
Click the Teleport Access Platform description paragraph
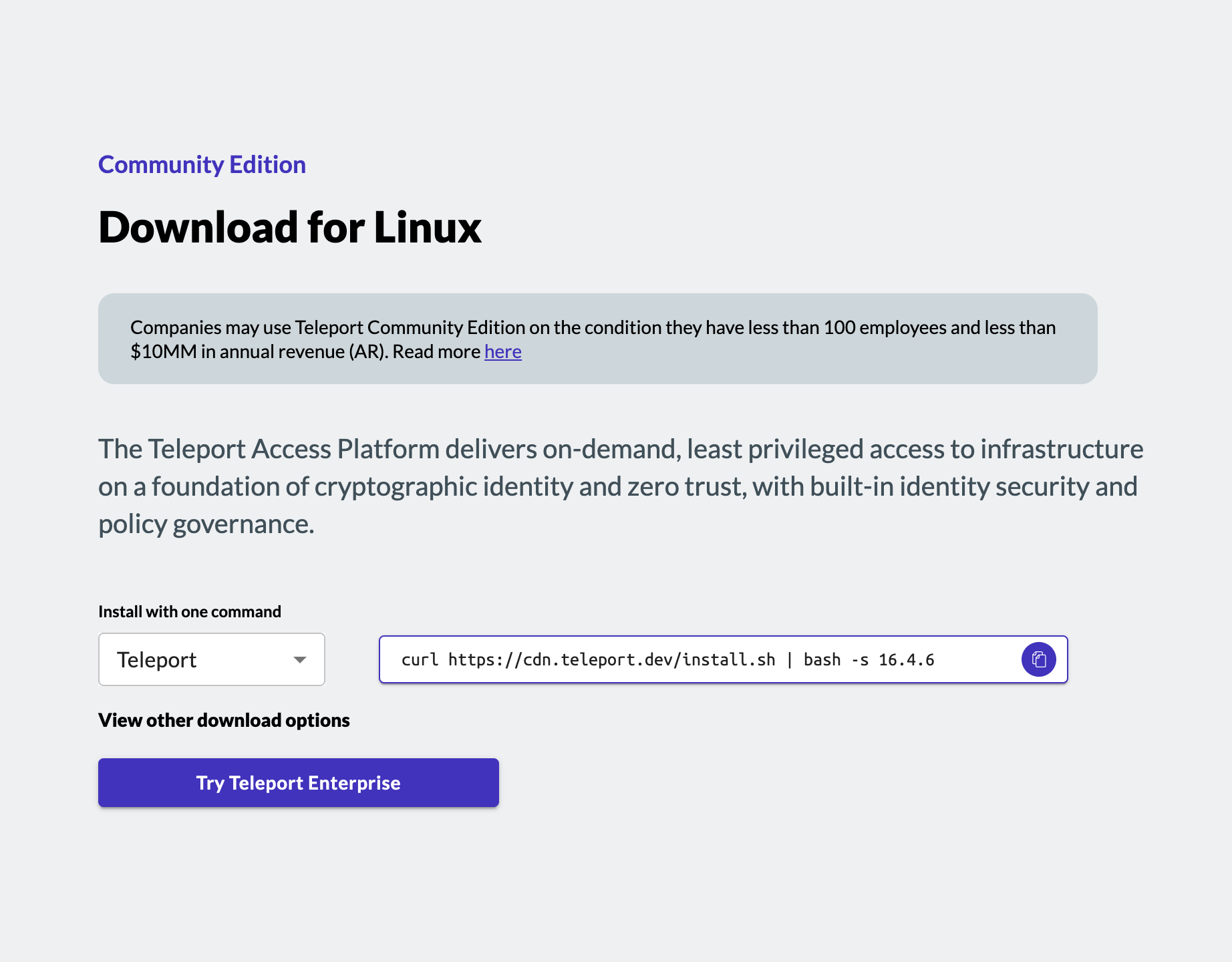tap(621, 486)
